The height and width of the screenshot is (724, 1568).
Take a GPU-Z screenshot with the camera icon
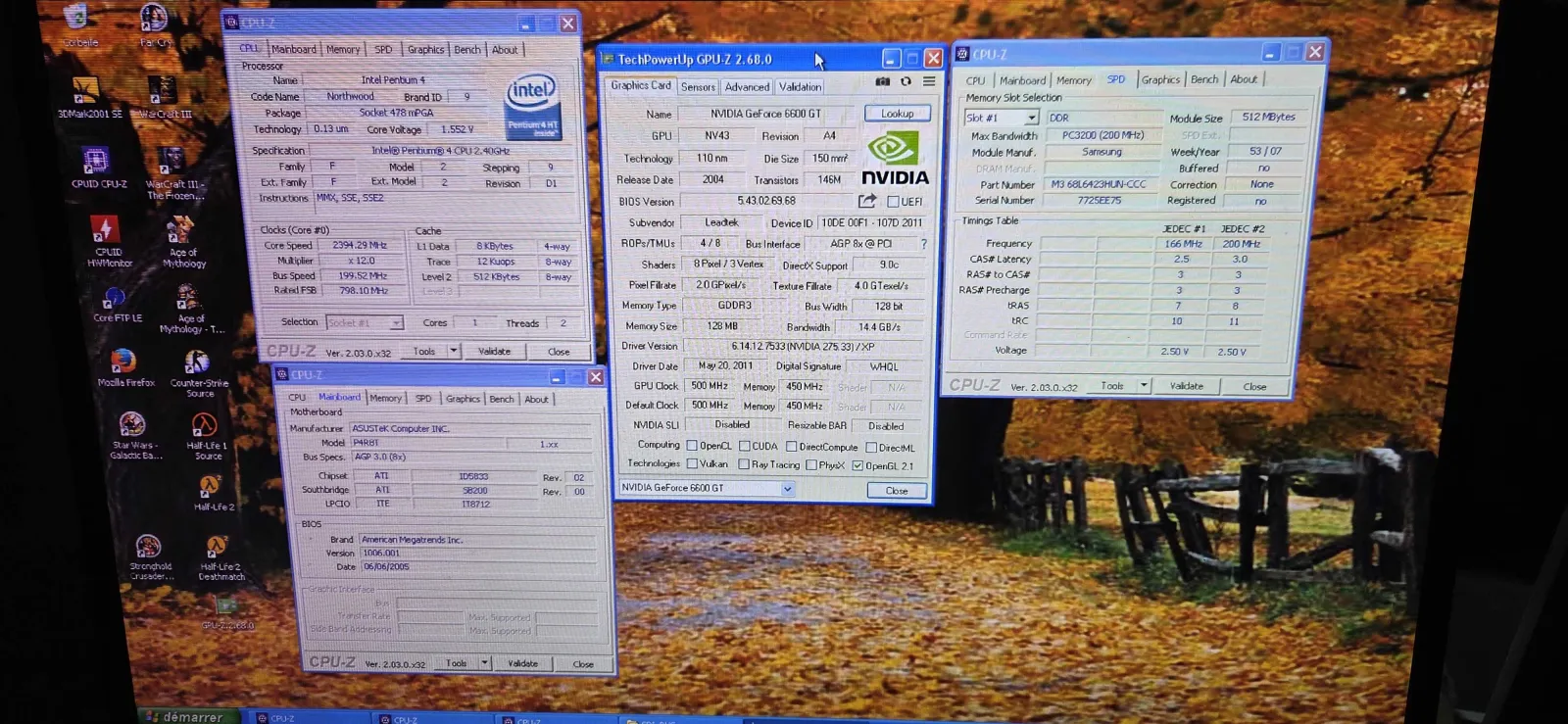pos(883,82)
